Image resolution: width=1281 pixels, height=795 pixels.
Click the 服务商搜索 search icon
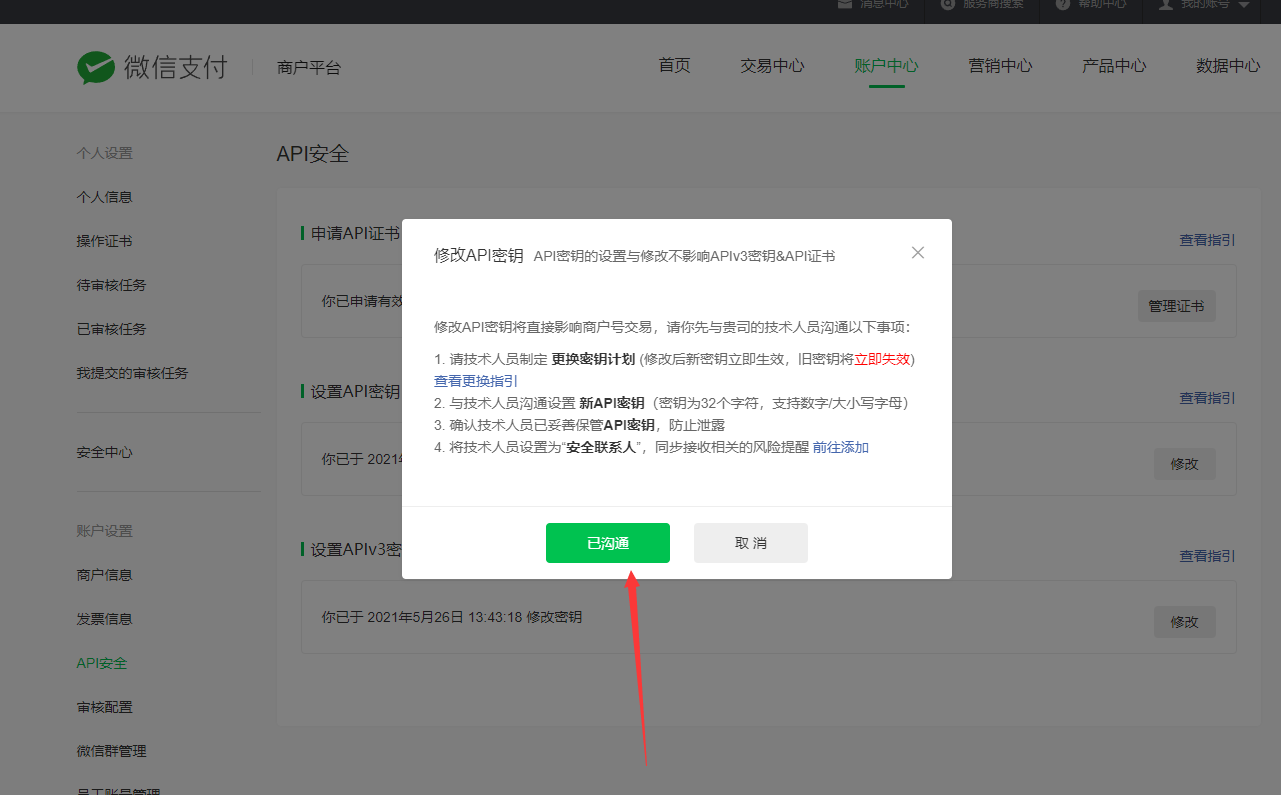pos(948,4)
